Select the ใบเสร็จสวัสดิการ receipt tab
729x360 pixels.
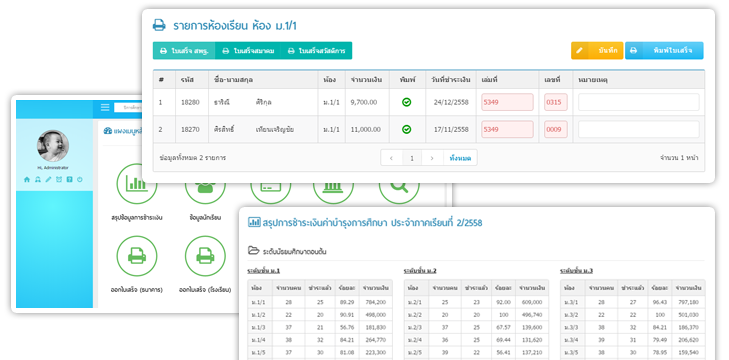(x=316, y=51)
